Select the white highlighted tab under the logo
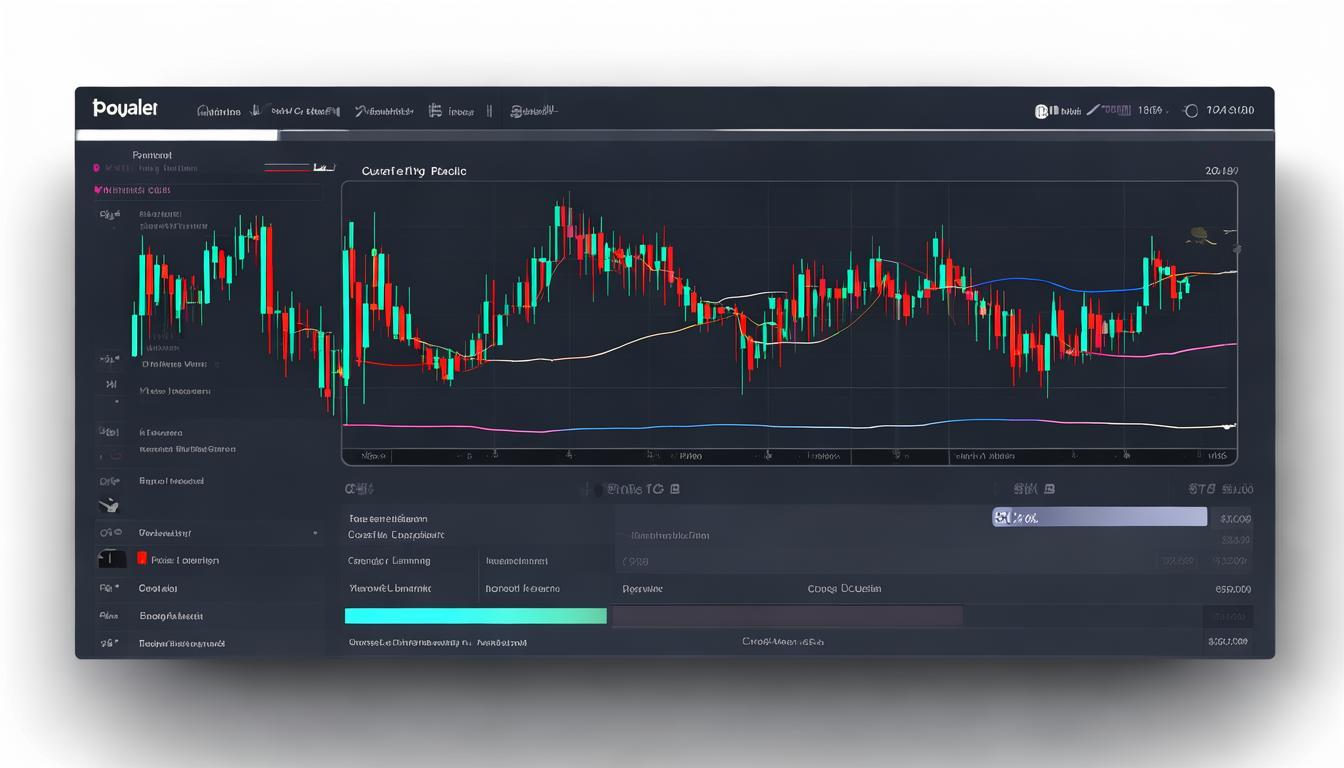 coord(177,135)
